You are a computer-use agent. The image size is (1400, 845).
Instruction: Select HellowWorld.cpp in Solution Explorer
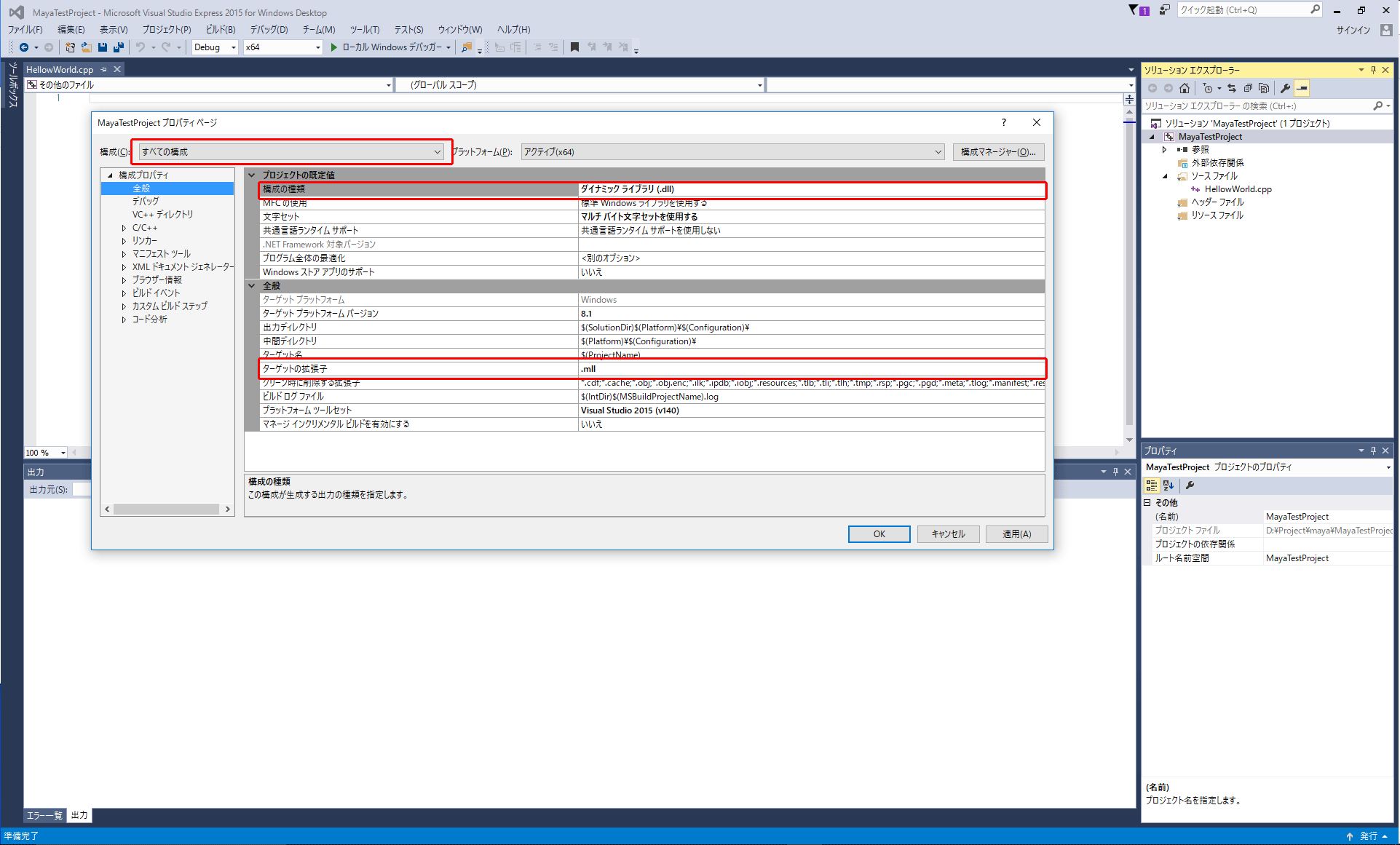point(1238,189)
